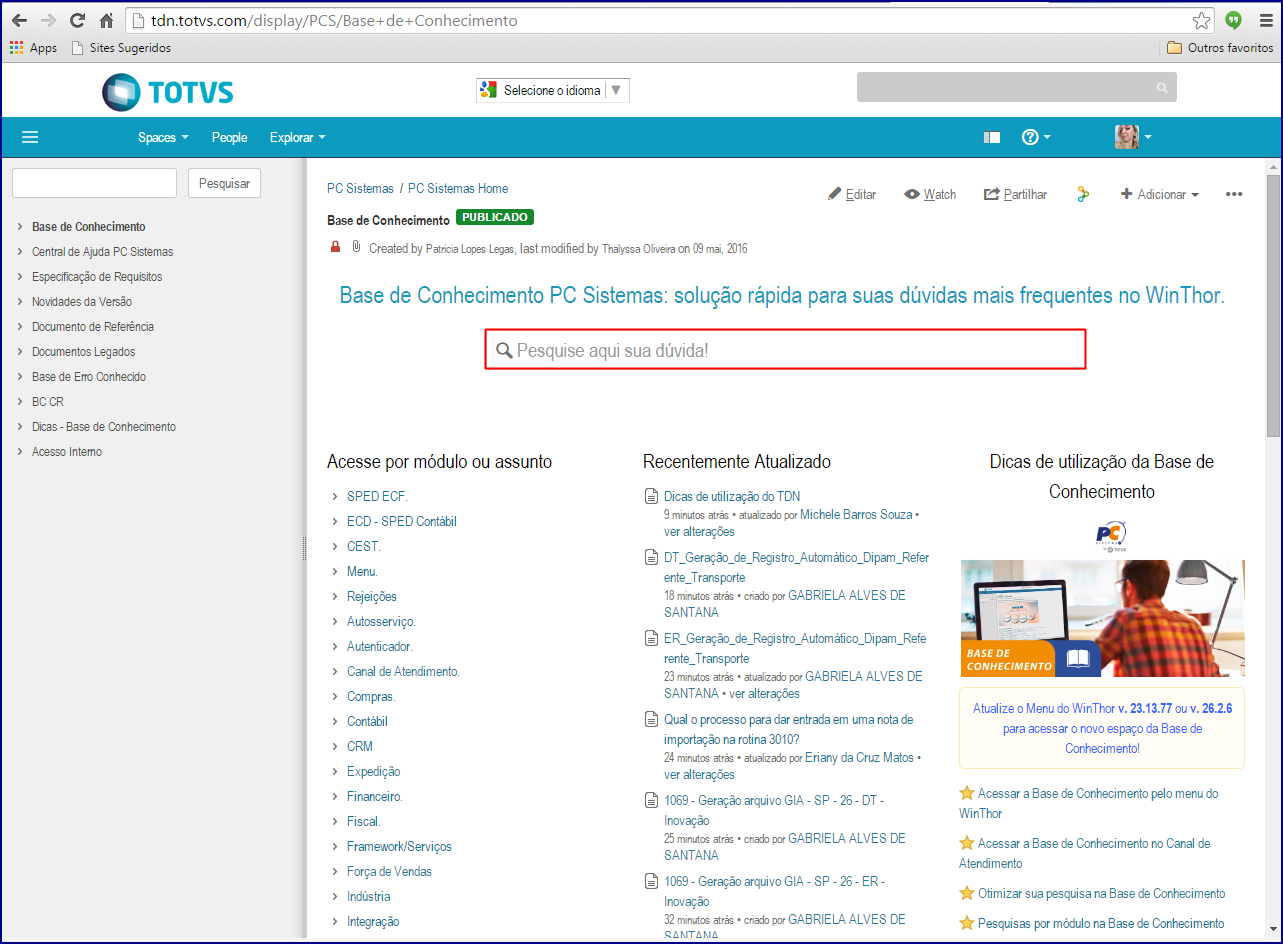View attachments via the paperclip icon
Image resolution: width=1283 pixels, height=944 pixels.
(355, 247)
